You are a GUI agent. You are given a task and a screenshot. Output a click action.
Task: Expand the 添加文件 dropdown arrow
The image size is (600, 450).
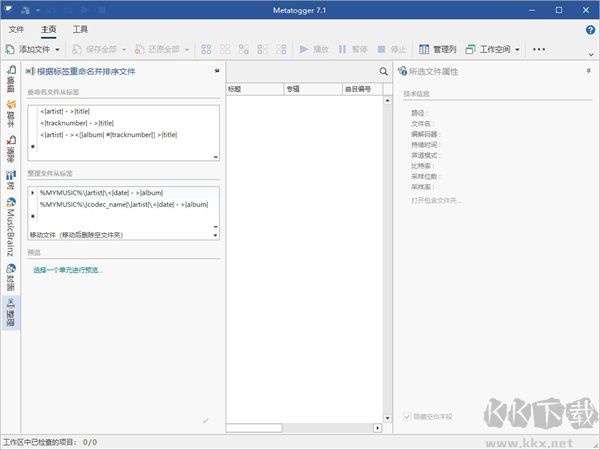click(x=57, y=50)
